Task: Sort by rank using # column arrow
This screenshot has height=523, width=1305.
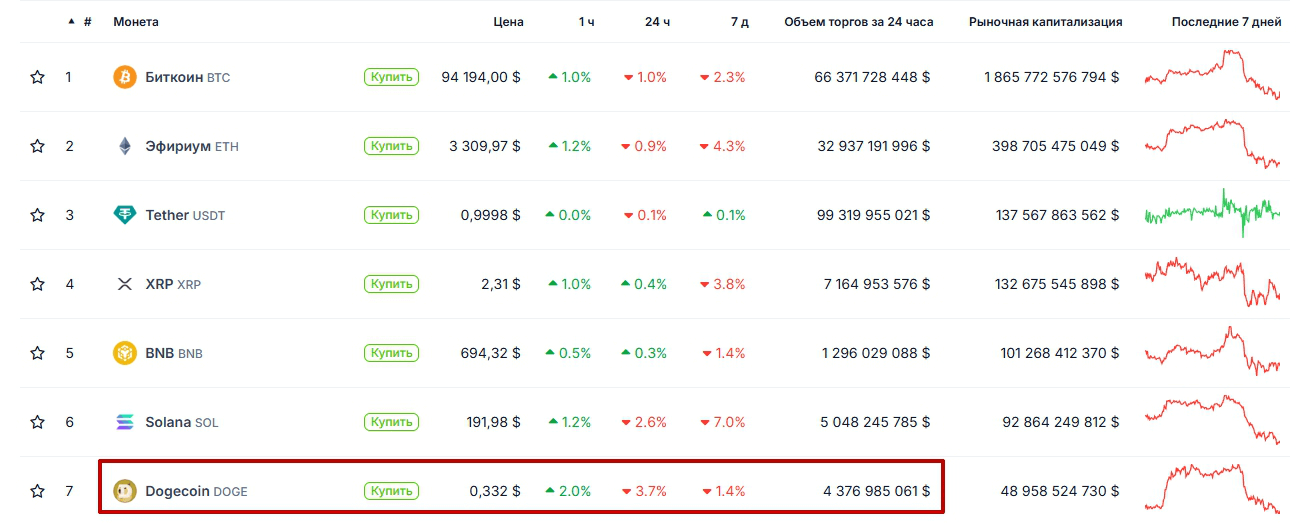Action: (x=71, y=22)
